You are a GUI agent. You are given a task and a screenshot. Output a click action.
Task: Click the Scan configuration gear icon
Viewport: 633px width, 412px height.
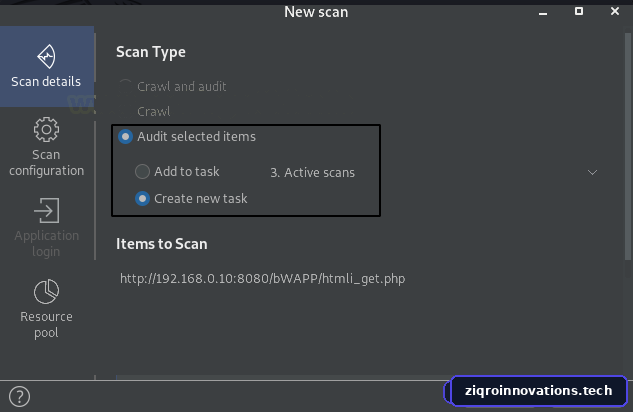tap(46, 130)
